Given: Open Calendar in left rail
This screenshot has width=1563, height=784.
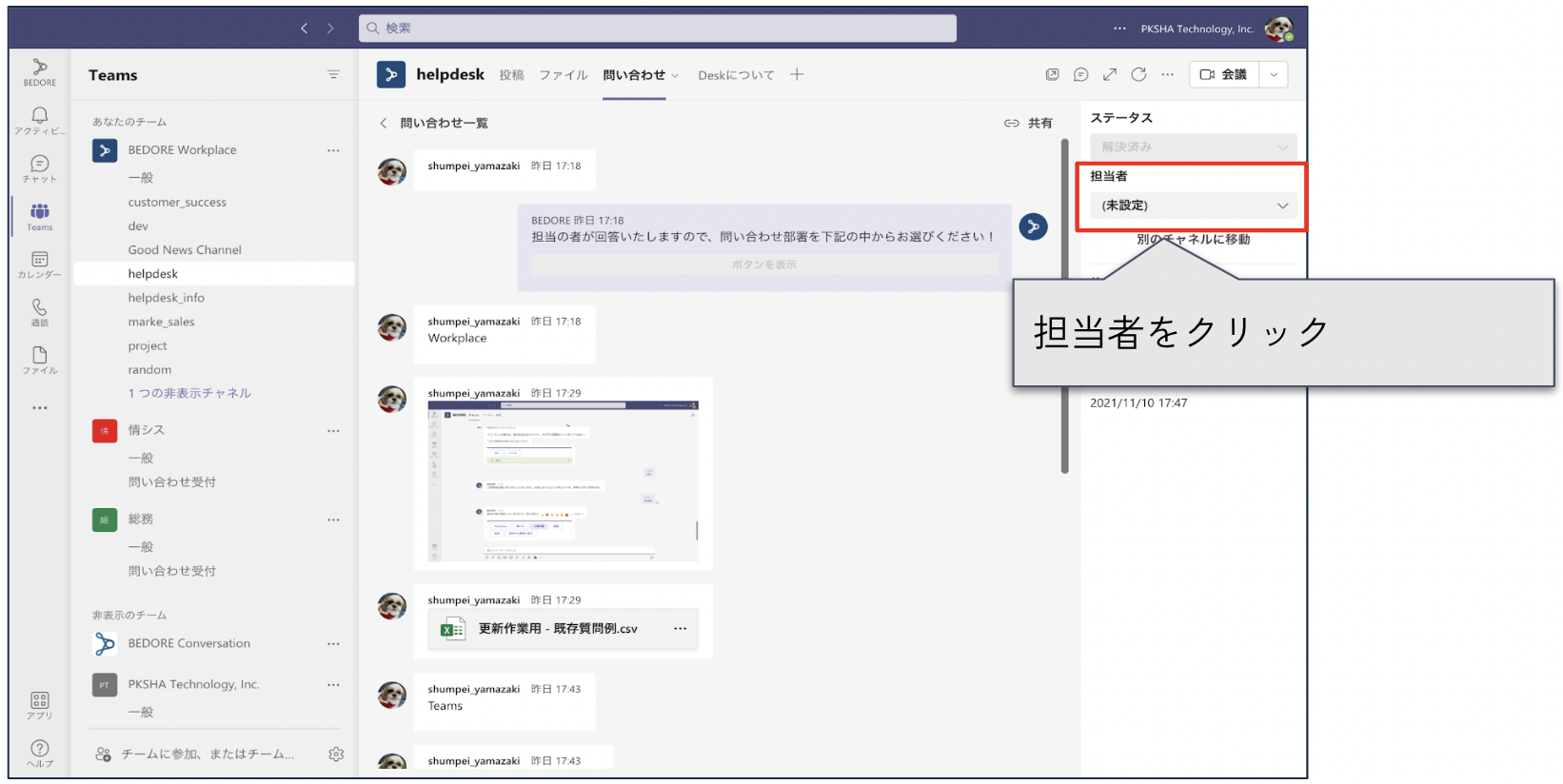Looking at the screenshot, I should pyautogui.click(x=39, y=265).
